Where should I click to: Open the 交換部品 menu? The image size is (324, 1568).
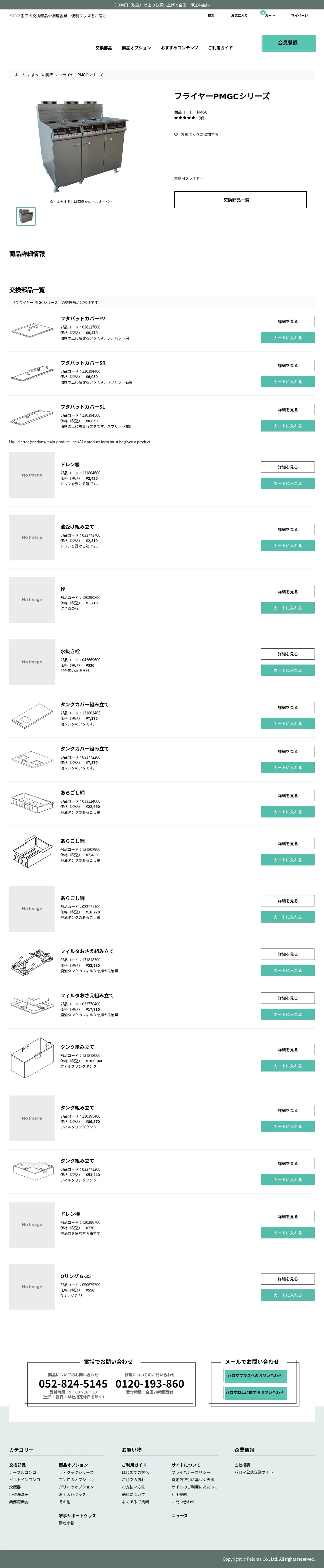(x=103, y=47)
